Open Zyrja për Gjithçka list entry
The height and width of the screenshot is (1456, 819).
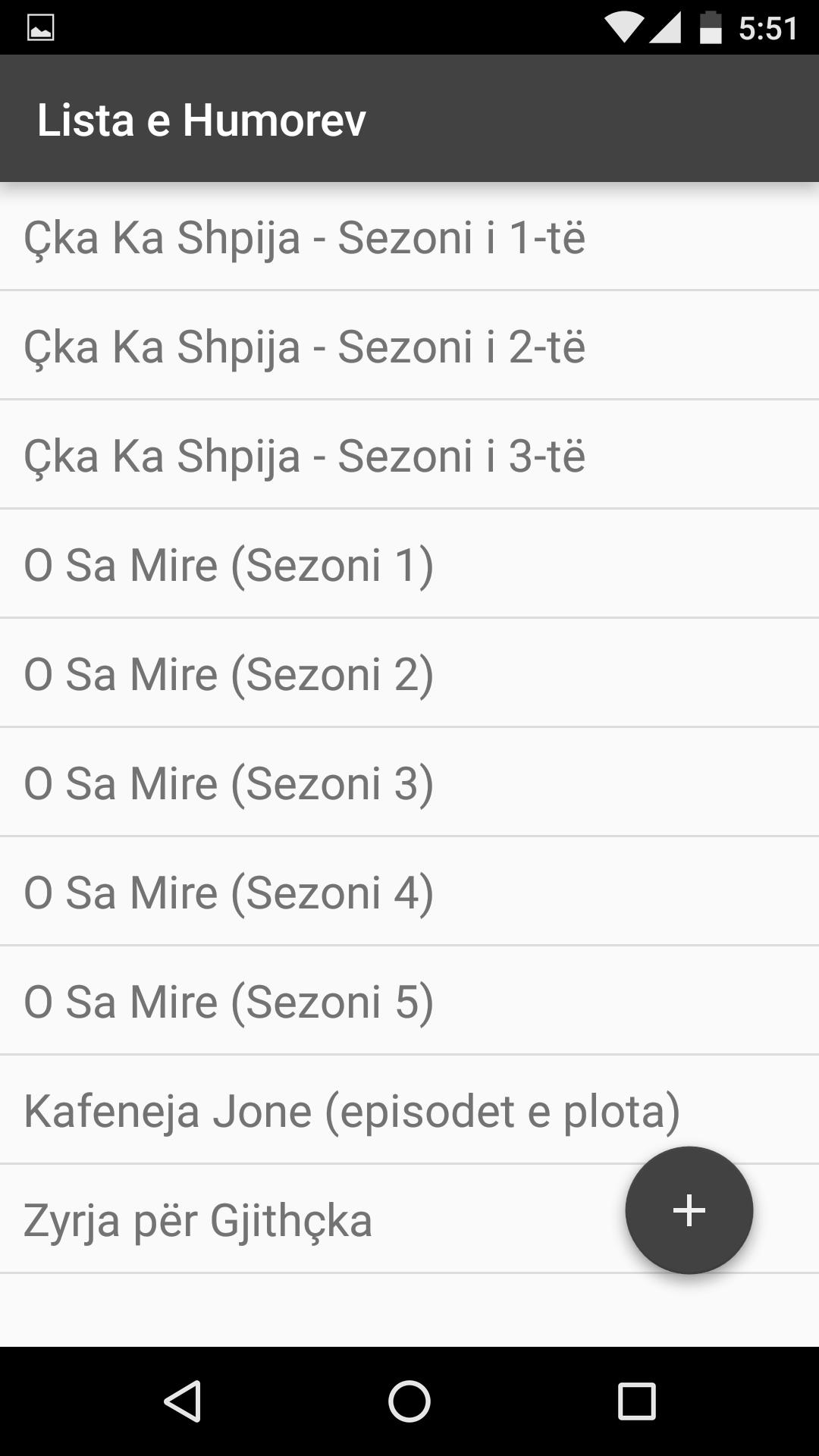tap(198, 1220)
